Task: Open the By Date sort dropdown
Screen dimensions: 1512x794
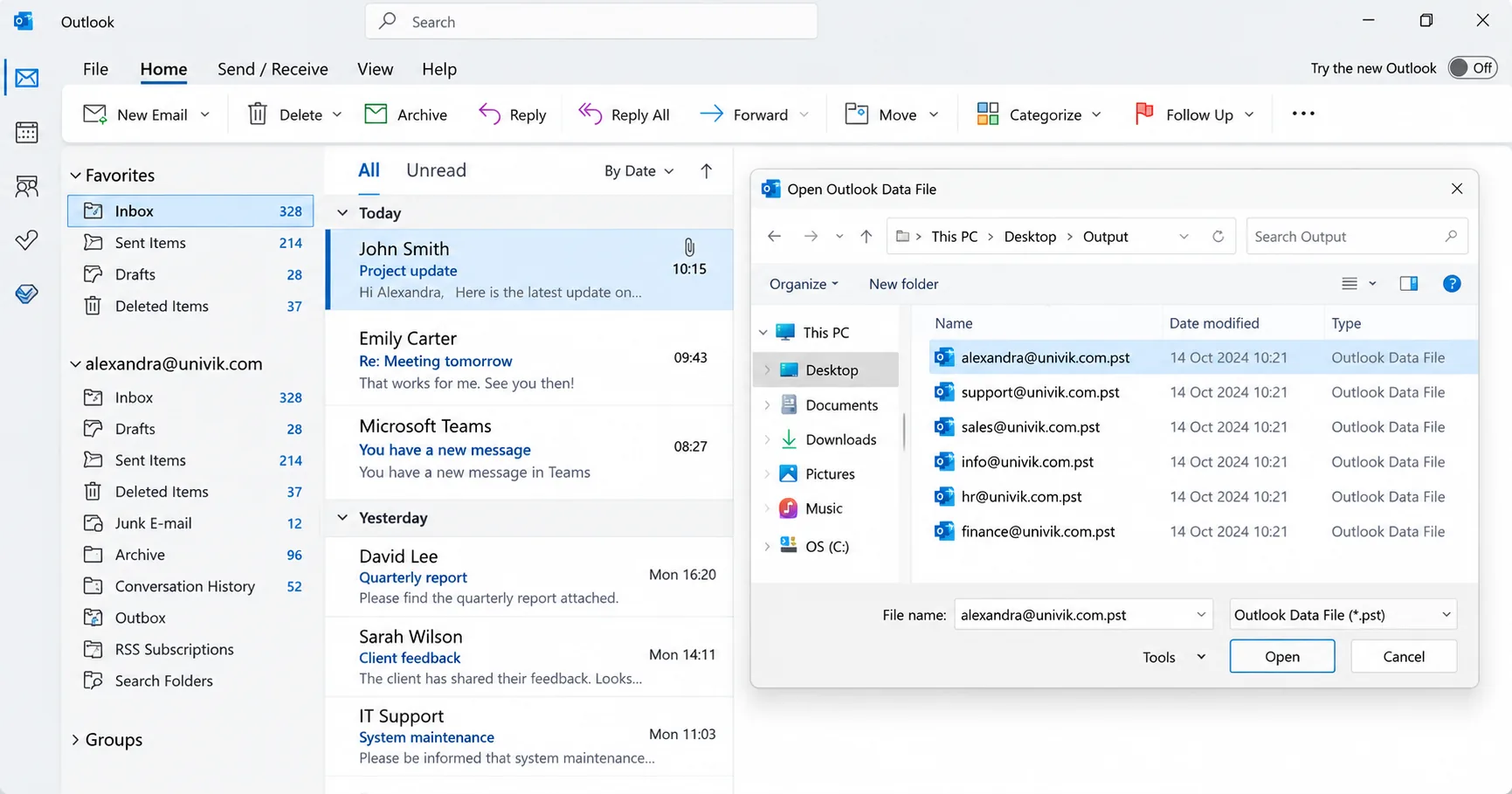Action: 639,171
